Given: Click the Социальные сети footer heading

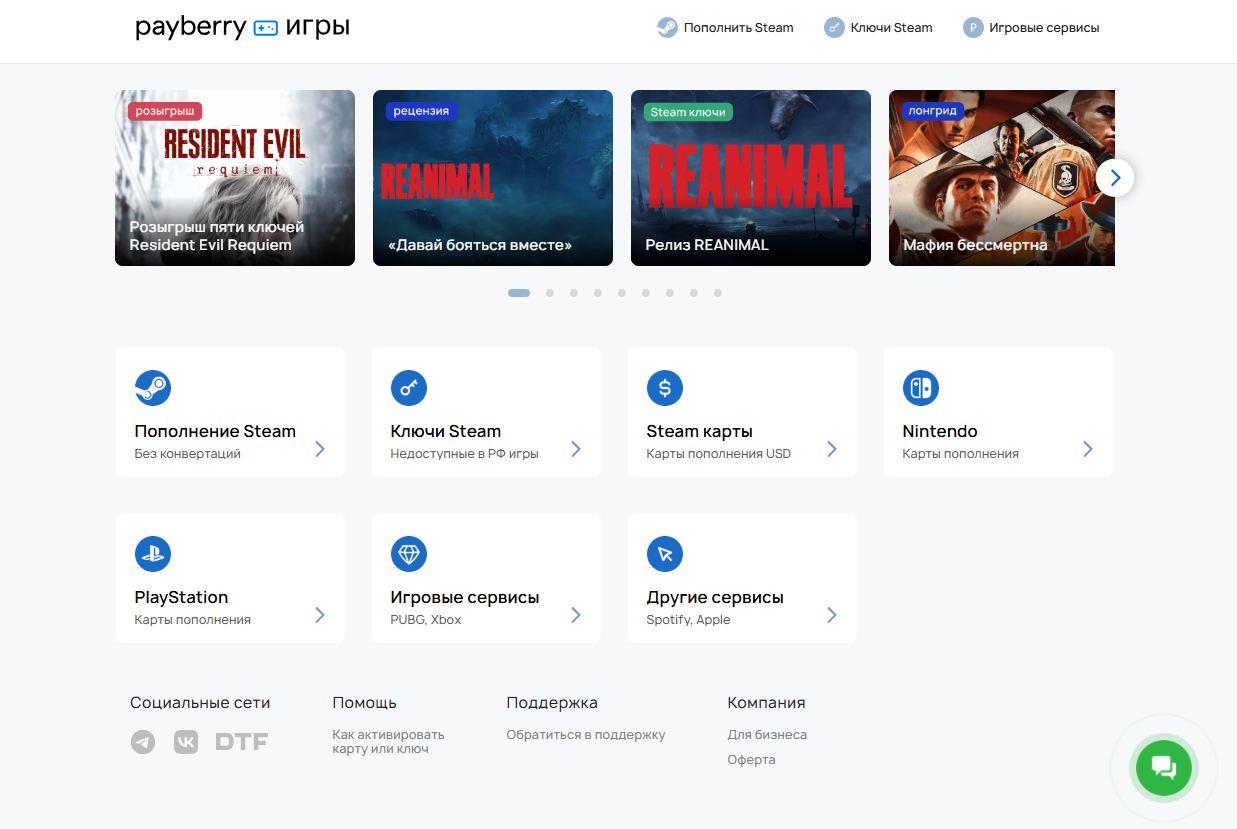Looking at the screenshot, I should 200,702.
